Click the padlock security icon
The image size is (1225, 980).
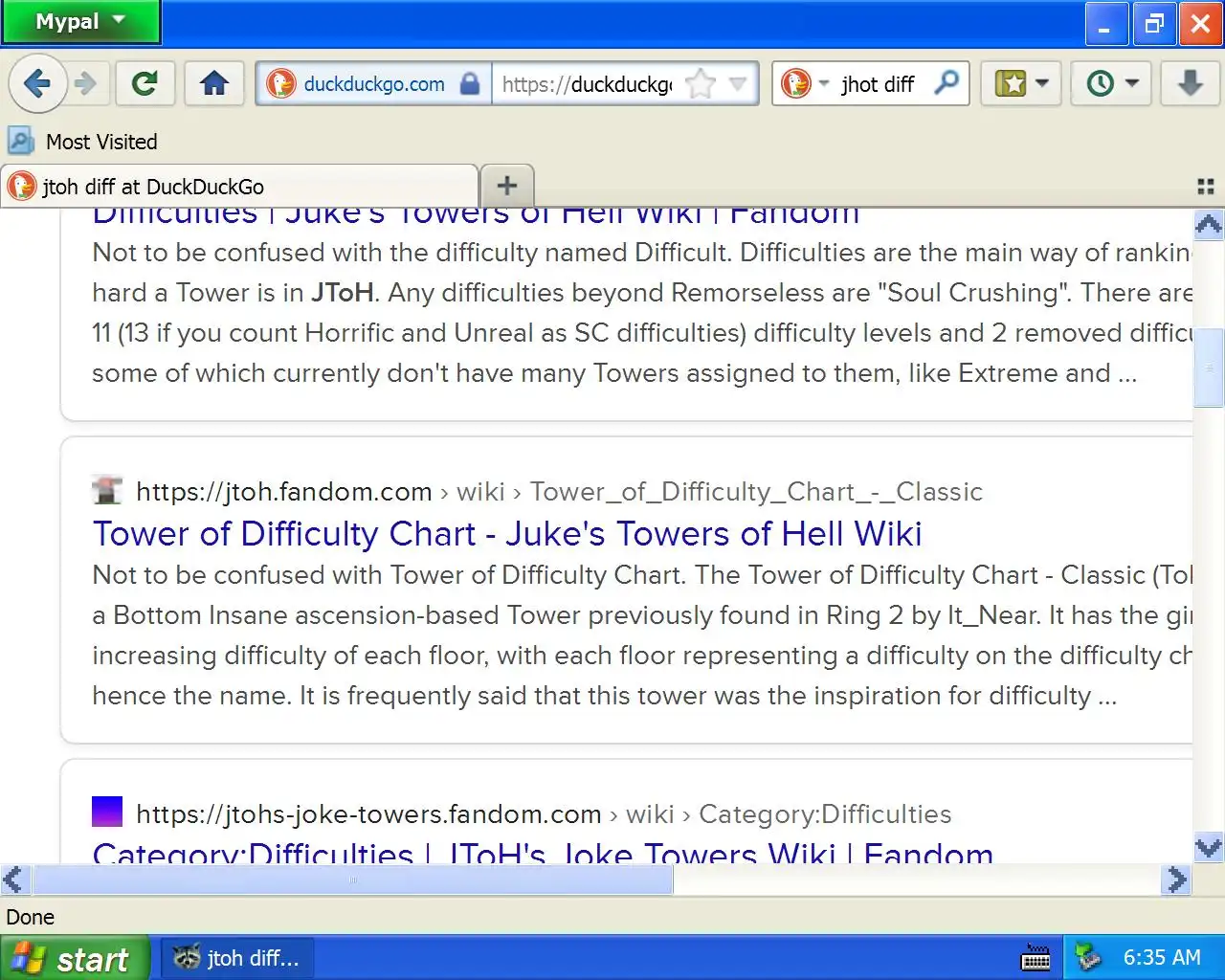click(470, 84)
